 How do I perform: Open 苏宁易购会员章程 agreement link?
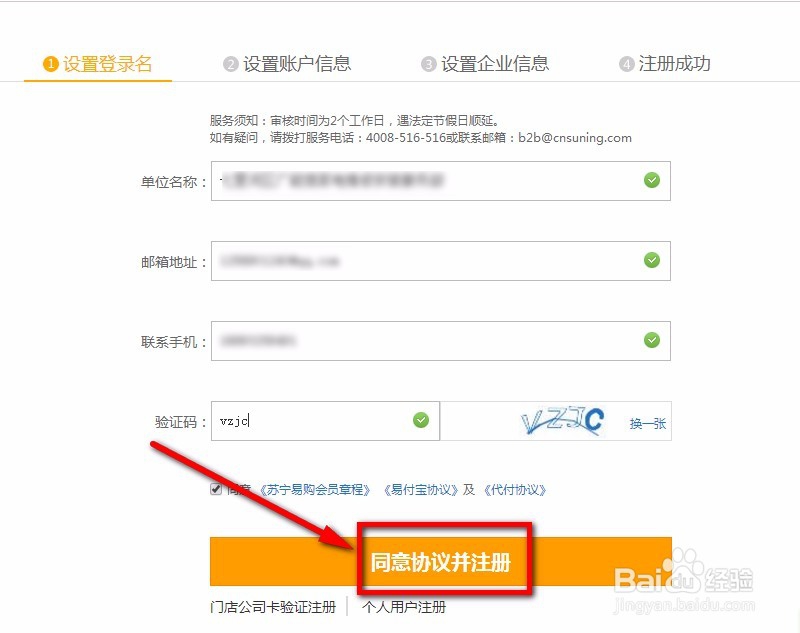pyautogui.click(x=315, y=490)
